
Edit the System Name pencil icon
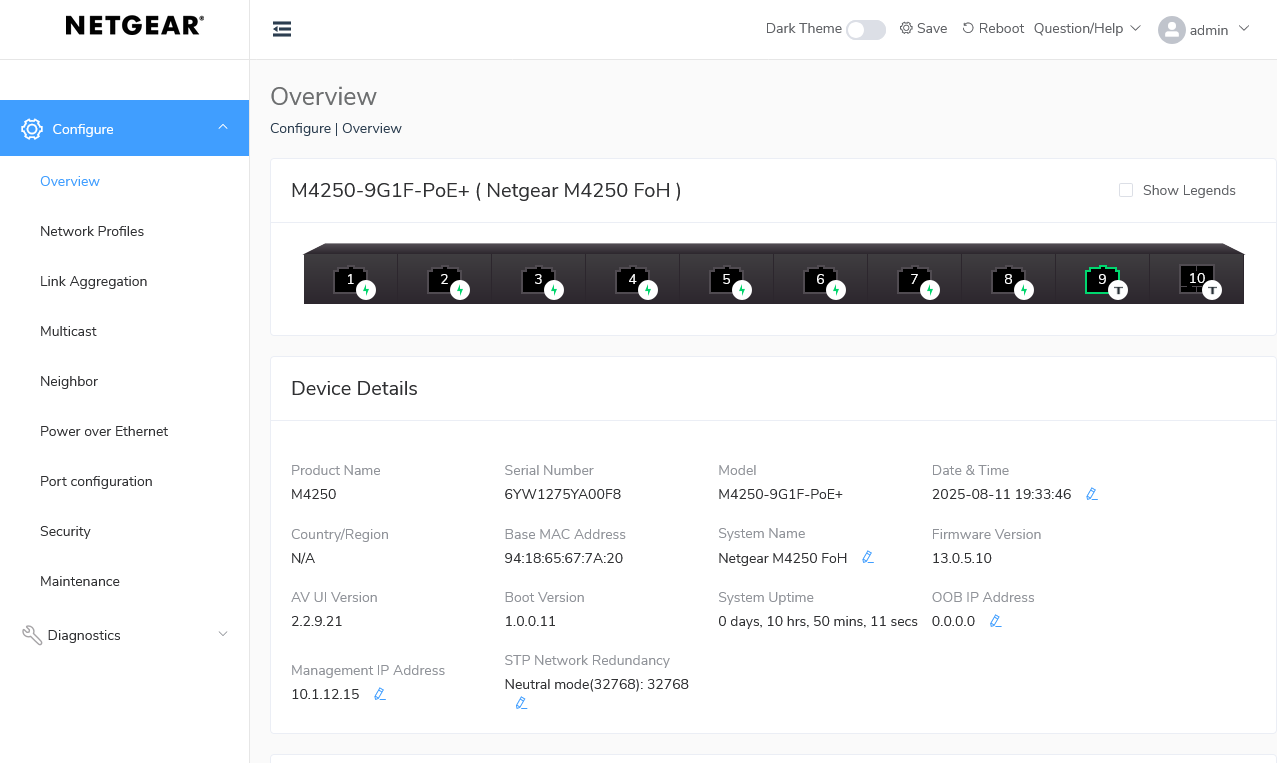click(868, 557)
